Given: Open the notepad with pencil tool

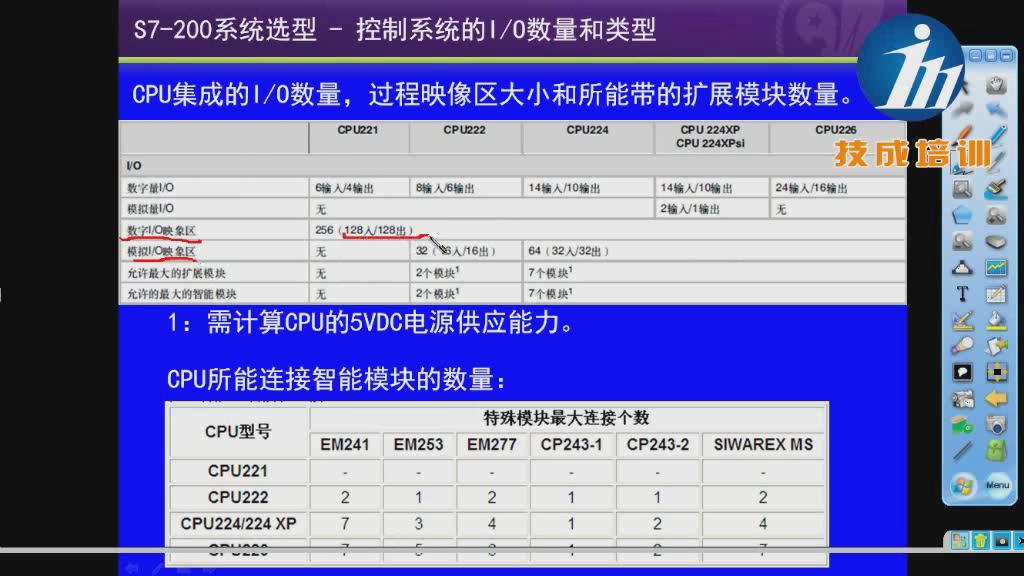Looking at the screenshot, I should click(996, 294).
